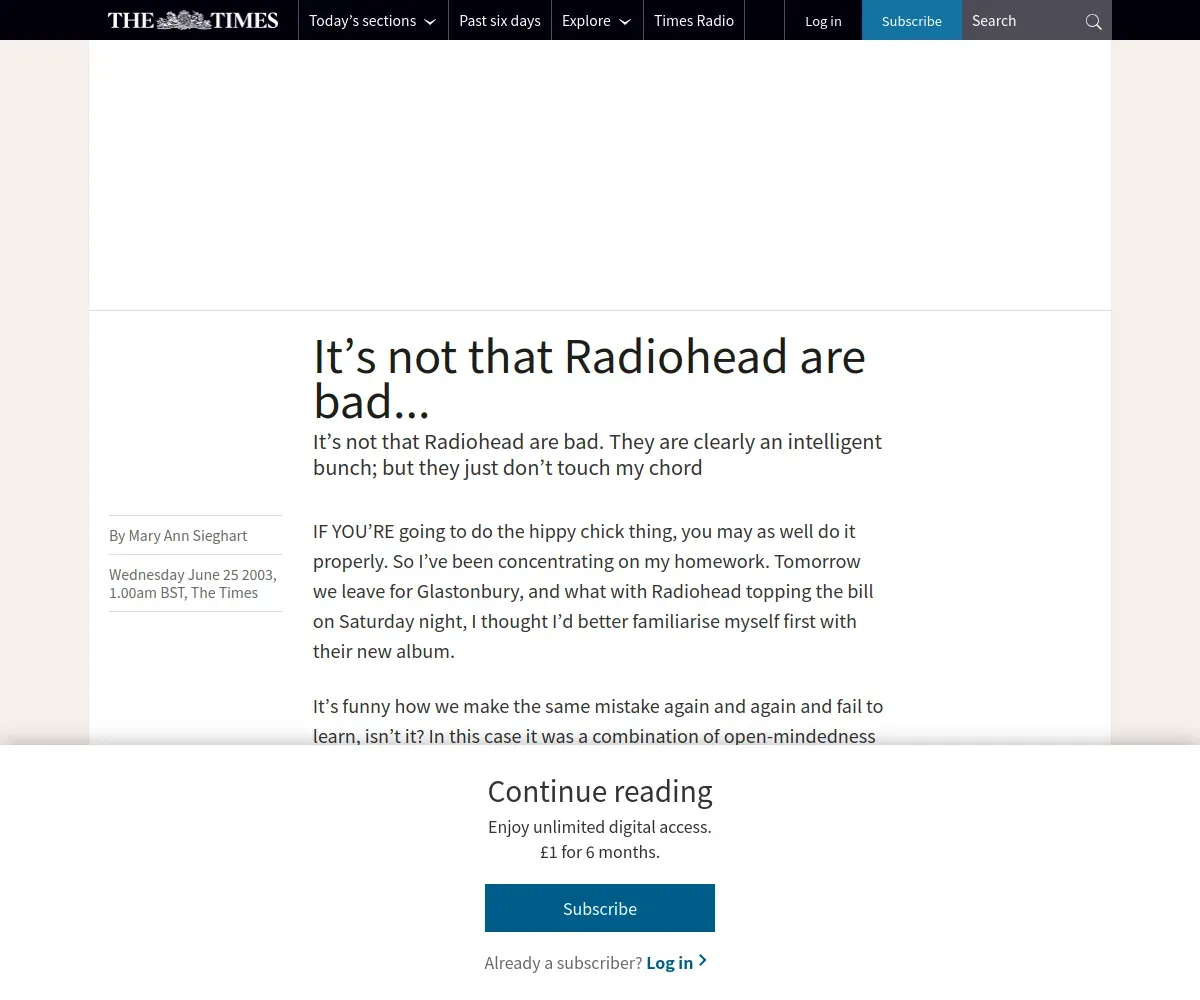The height and width of the screenshot is (1000, 1200).
Task: Open Past six days
Action: [x=500, y=20]
